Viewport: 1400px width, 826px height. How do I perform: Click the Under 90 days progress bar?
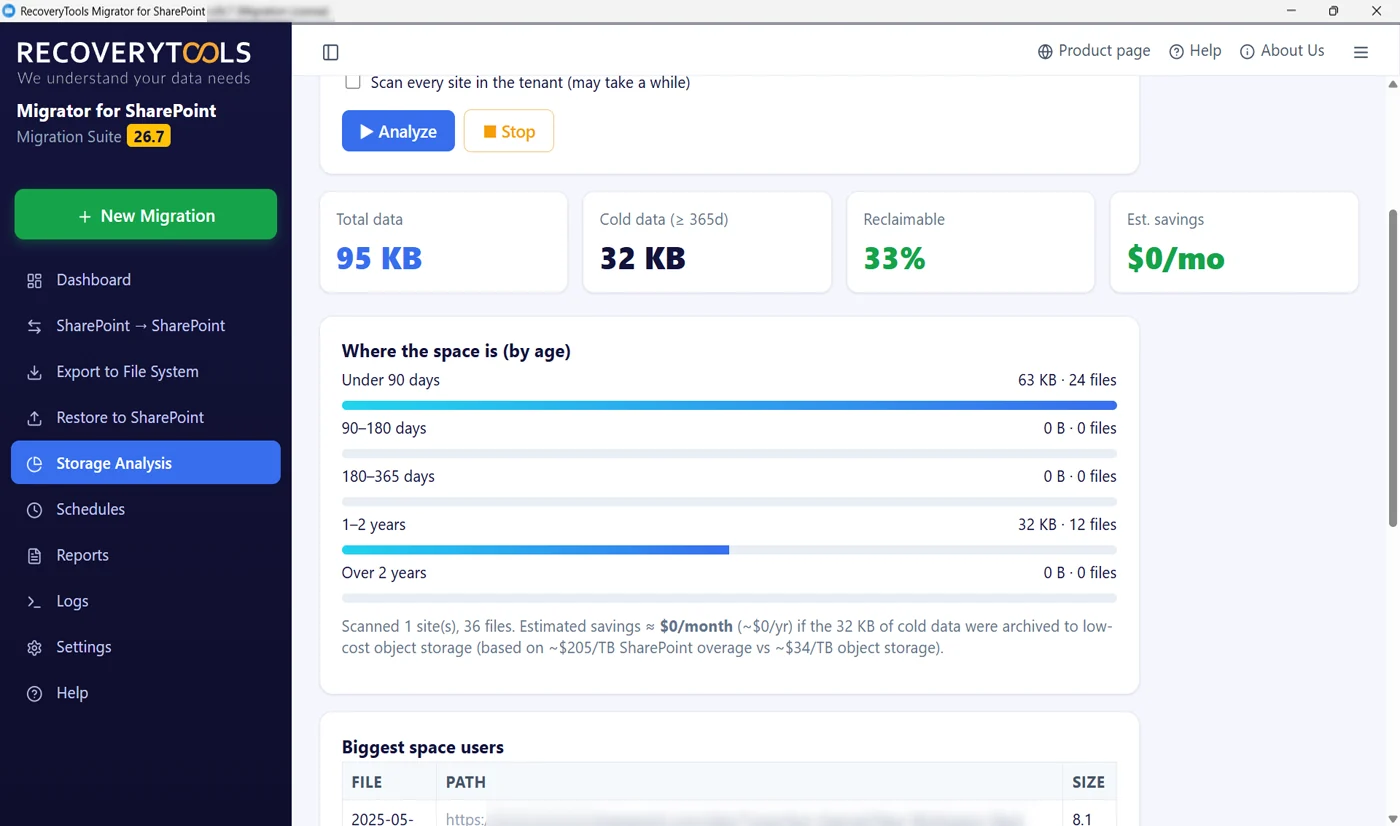[729, 405]
